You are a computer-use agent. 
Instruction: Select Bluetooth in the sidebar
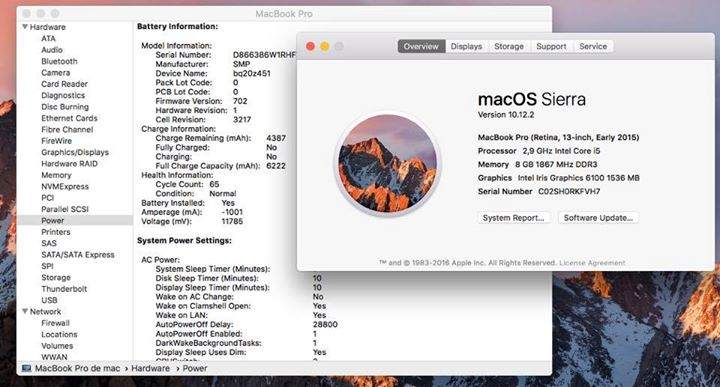59,62
